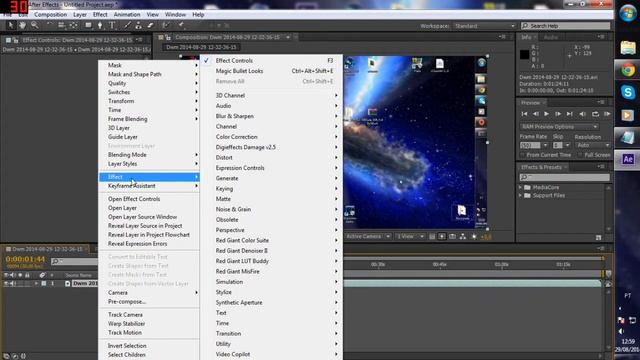Screen dimensions: 640x360
Task: Select the Clone Stamp tool
Action: tap(139, 25)
